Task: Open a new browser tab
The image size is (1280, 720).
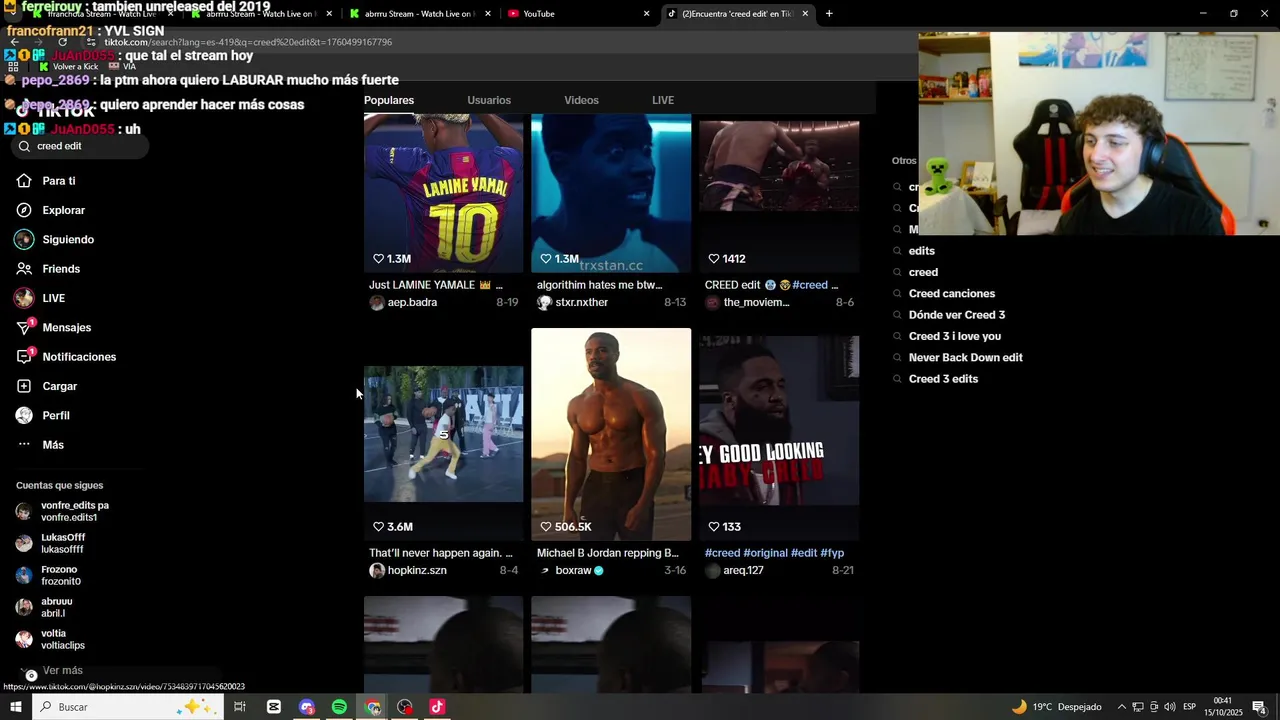Action: (x=829, y=14)
